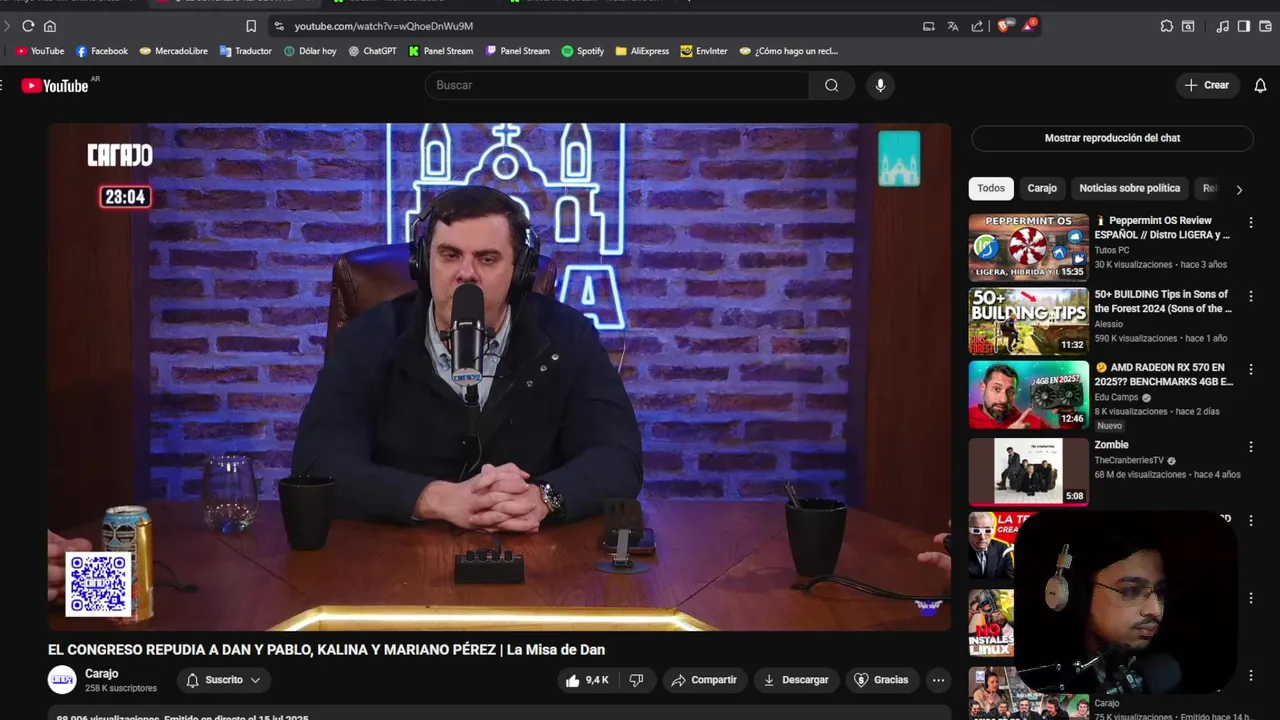Click the share icon in address bar
Screen dimensions: 1280x720
[977, 26]
